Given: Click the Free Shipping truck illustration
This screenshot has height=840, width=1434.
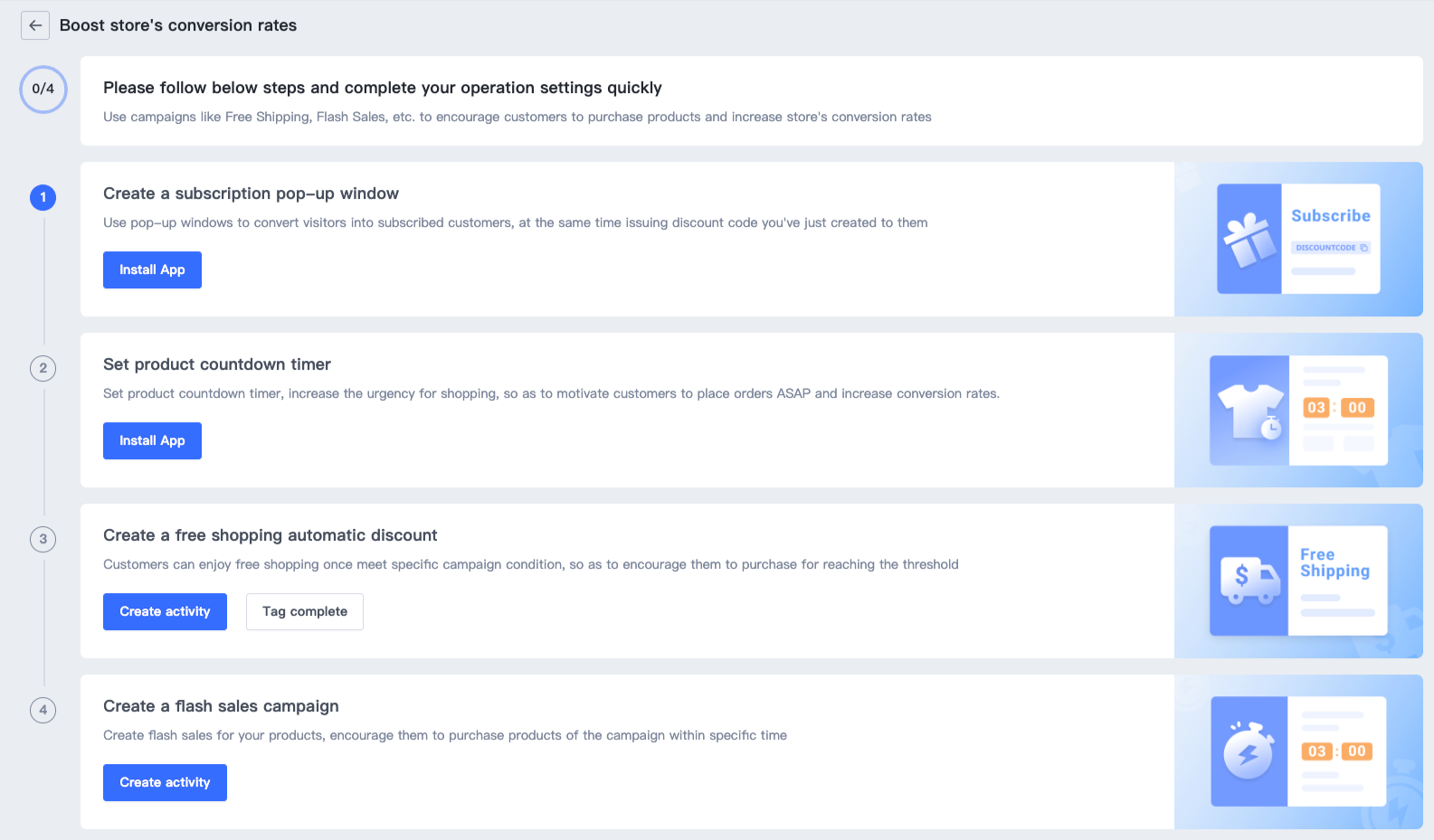Looking at the screenshot, I should click(x=1298, y=580).
